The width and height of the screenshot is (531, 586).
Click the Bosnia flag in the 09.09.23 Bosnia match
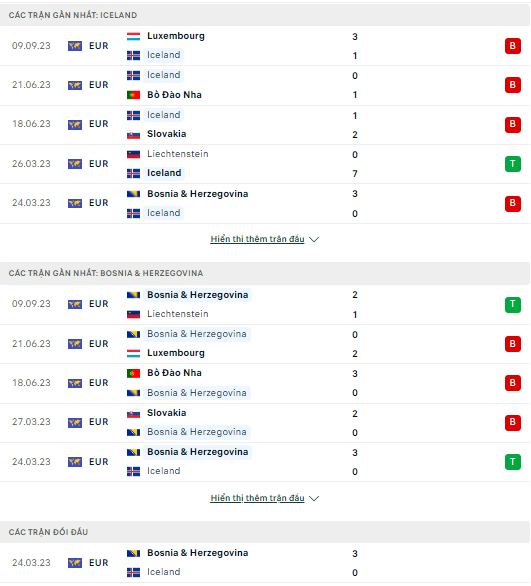pos(133,295)
